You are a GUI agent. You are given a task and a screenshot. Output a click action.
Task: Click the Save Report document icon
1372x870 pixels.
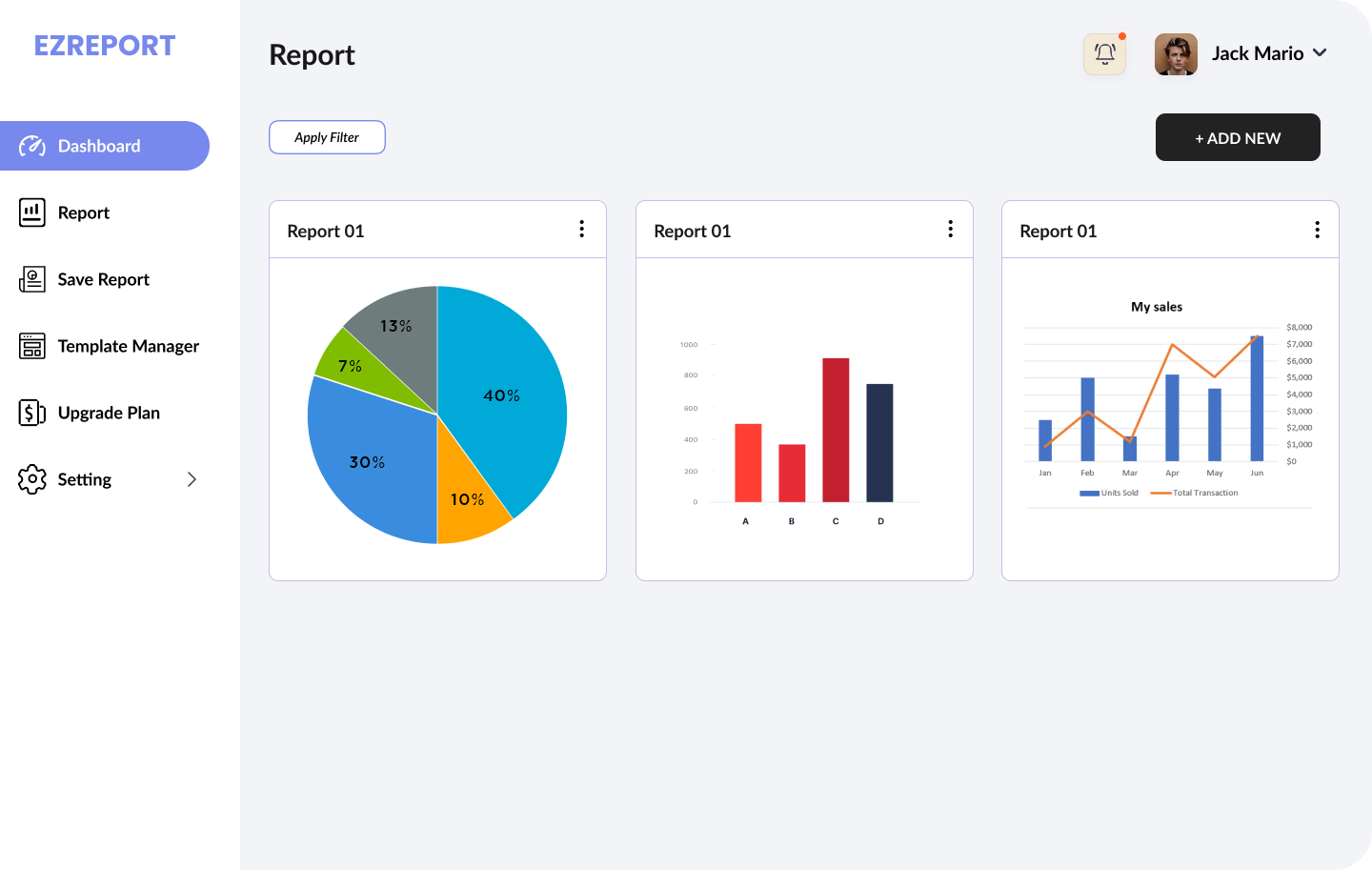[x=32, y=279]
